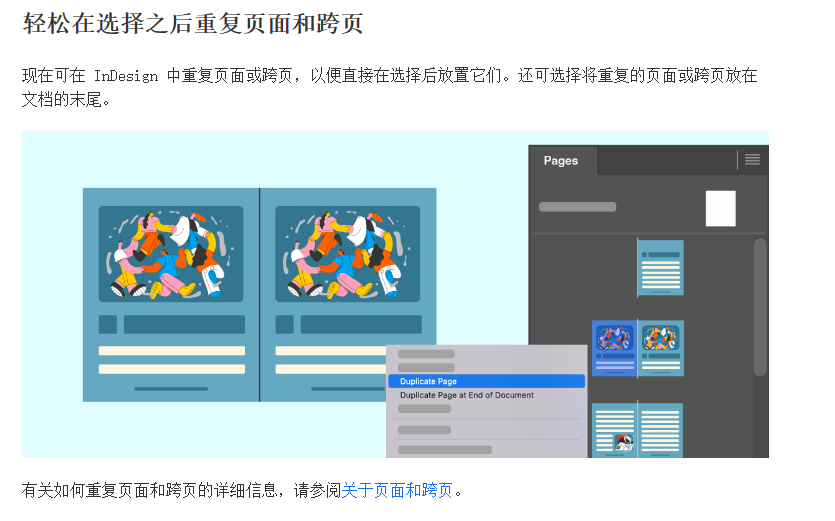This screenshot has height=521, width=835.
Task: Click the heading 轻松在选择之后重复页面和跨页
Action: pyautogui.click(x=193, y=24)
